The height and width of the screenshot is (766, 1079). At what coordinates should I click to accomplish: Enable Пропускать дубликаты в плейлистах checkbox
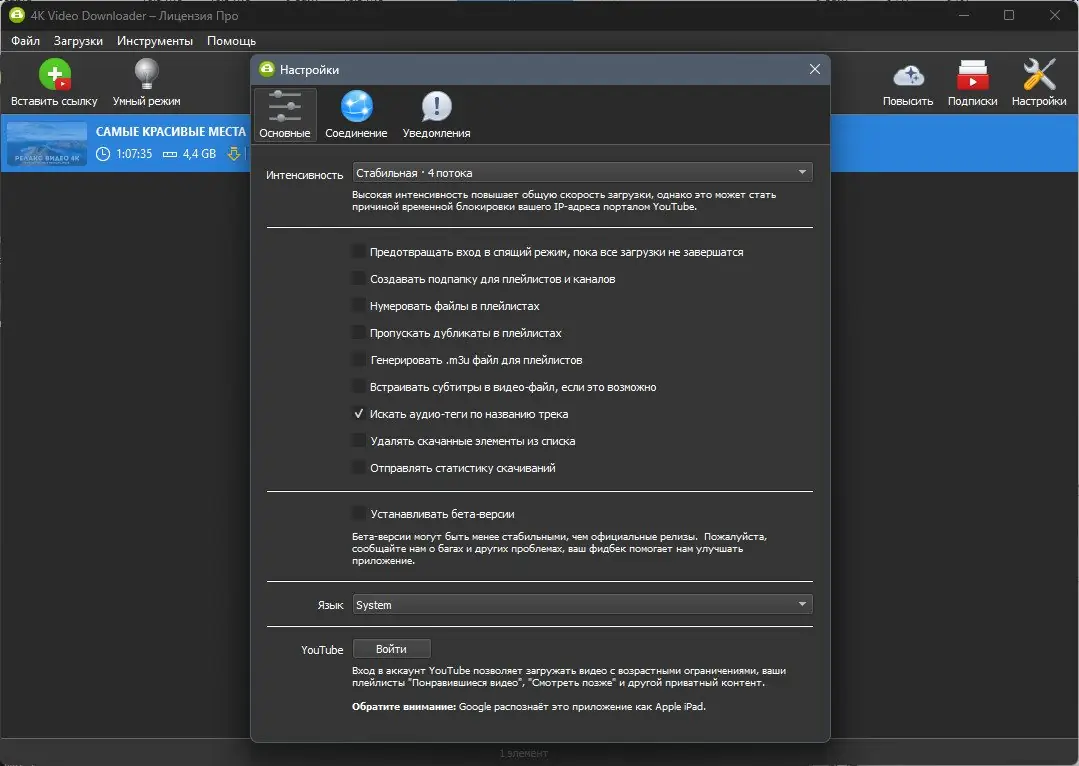[359, 332]
